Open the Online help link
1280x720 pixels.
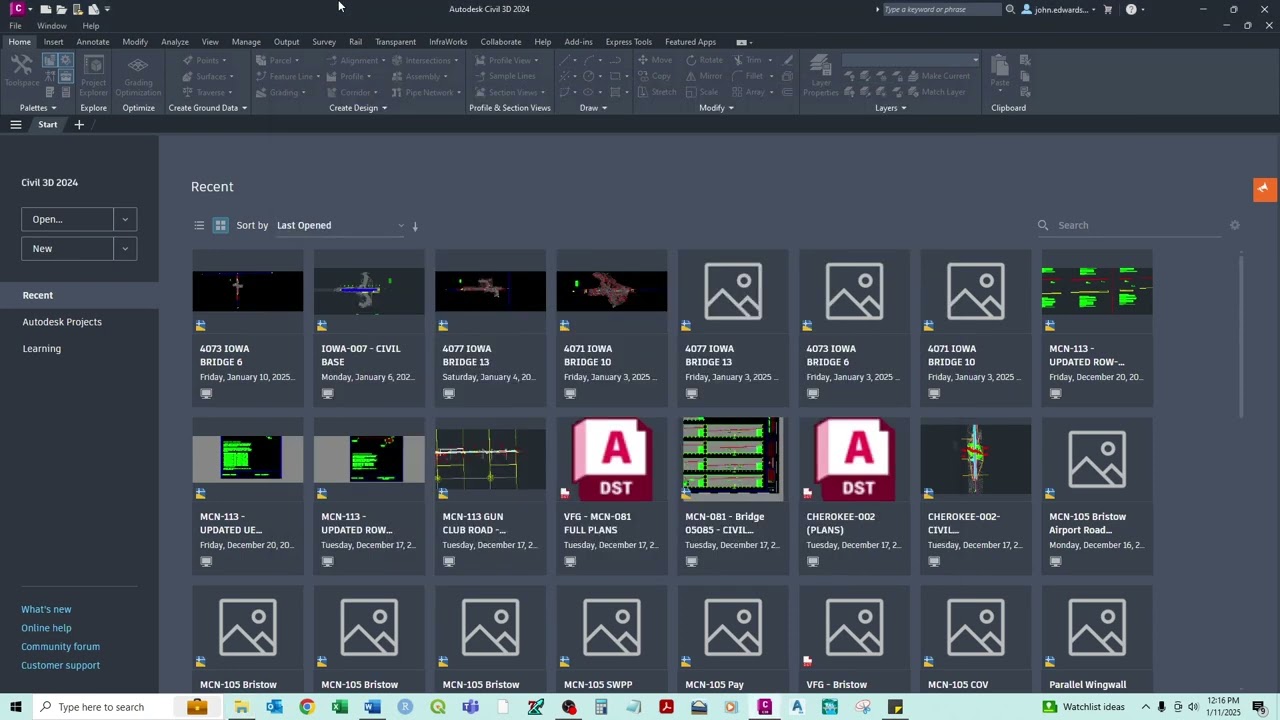click(46, 628)
